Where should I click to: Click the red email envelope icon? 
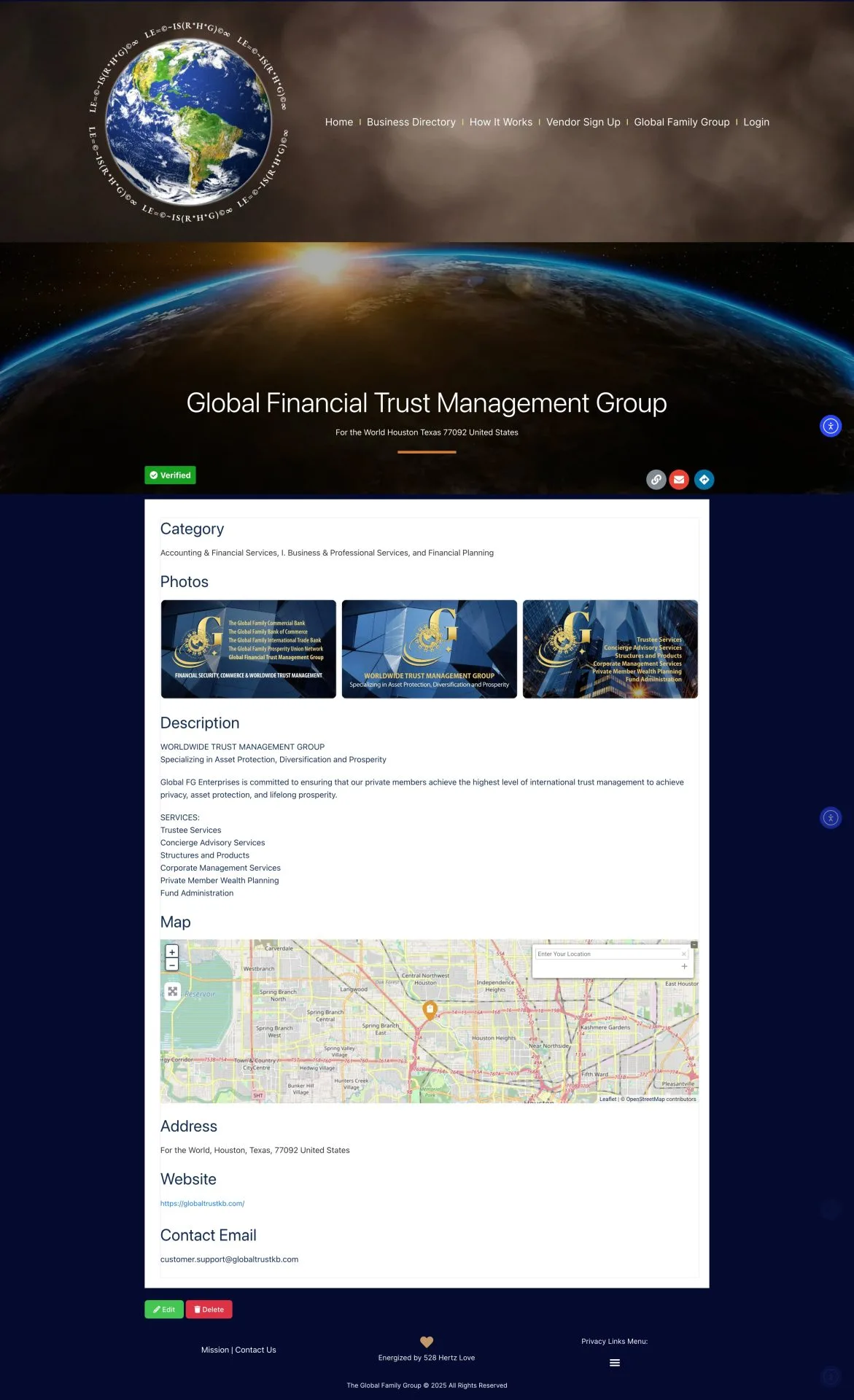click(679, 480)
